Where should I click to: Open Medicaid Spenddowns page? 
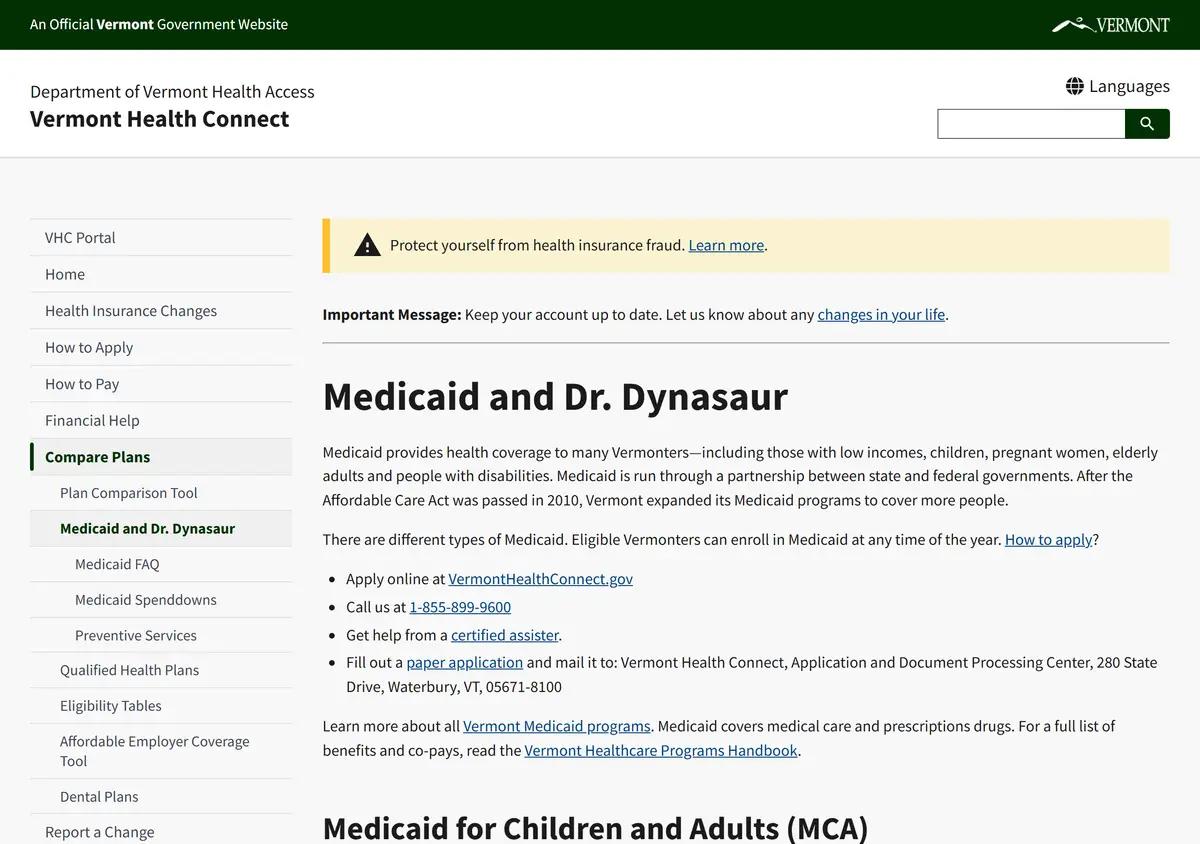(161, 599)
